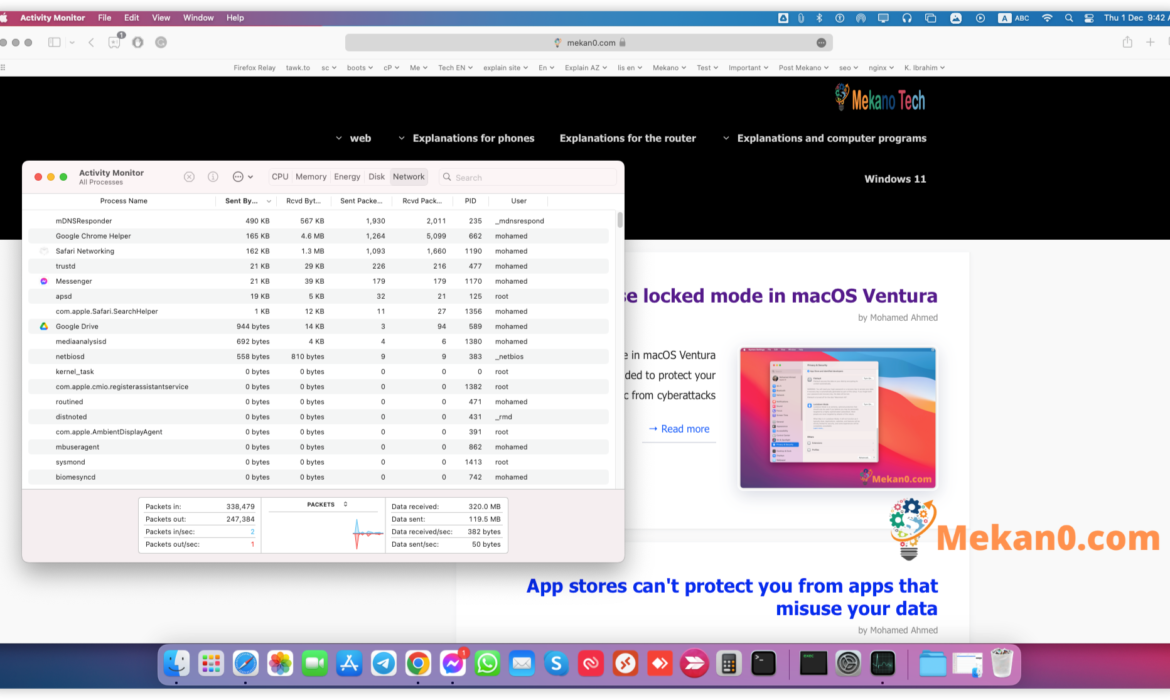Click the Wi-Fi menu bar icon
Viewport: 1170px width, 700px height.
pyautogui.click(x=1047, y=18)
